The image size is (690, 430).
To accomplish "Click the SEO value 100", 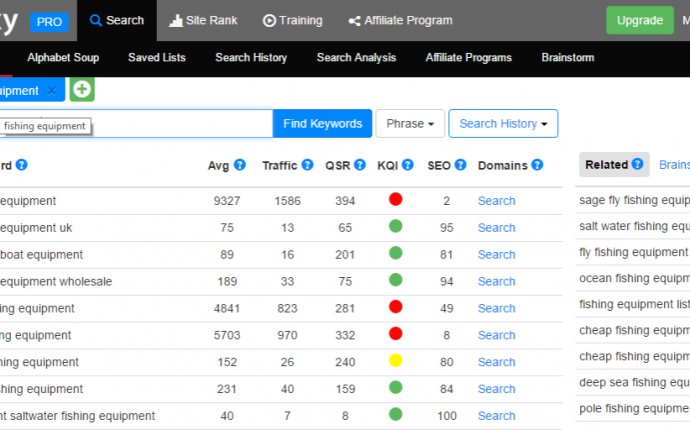I will pyautogui.click(x=447, y=416).
